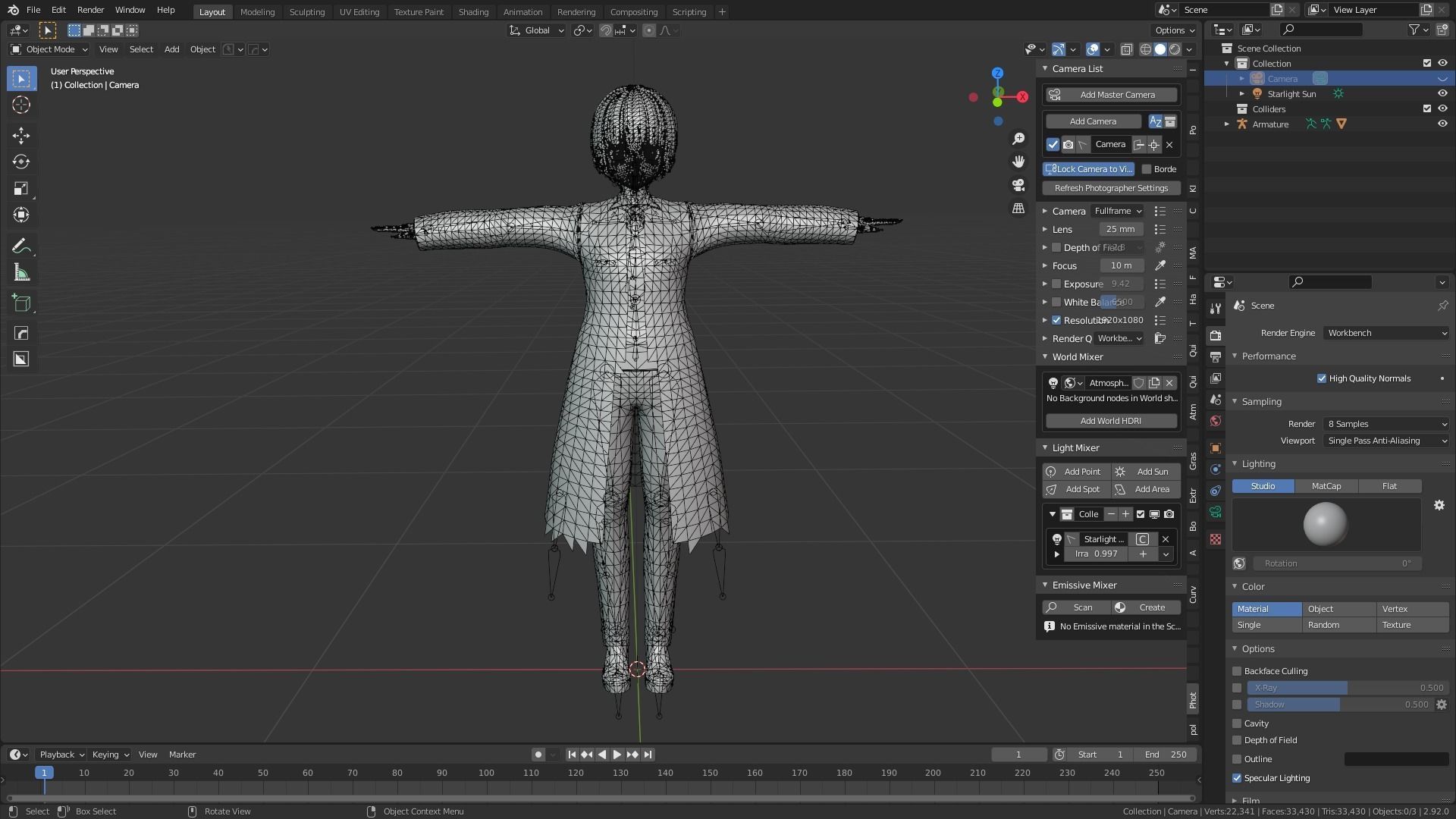Open Render Engine Workbench dropdown

[x=1386, y=333]
